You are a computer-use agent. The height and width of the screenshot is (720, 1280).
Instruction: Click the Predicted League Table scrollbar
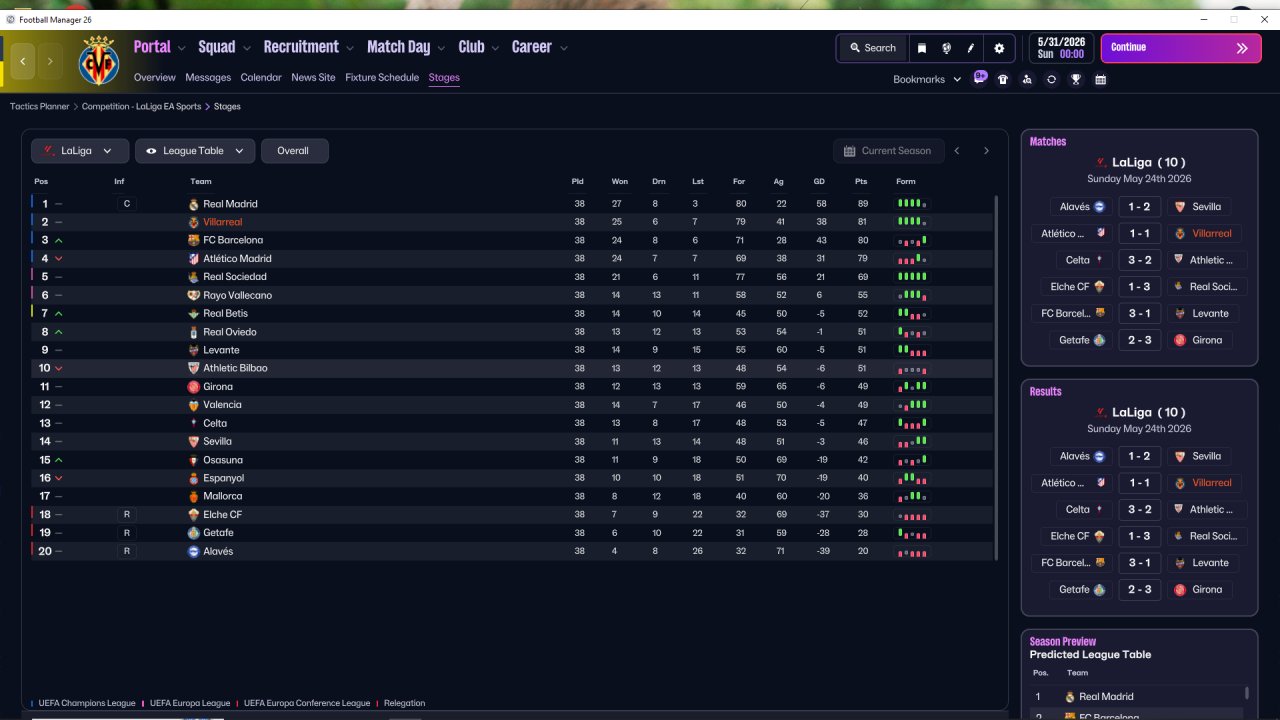tap(1246, 693)
